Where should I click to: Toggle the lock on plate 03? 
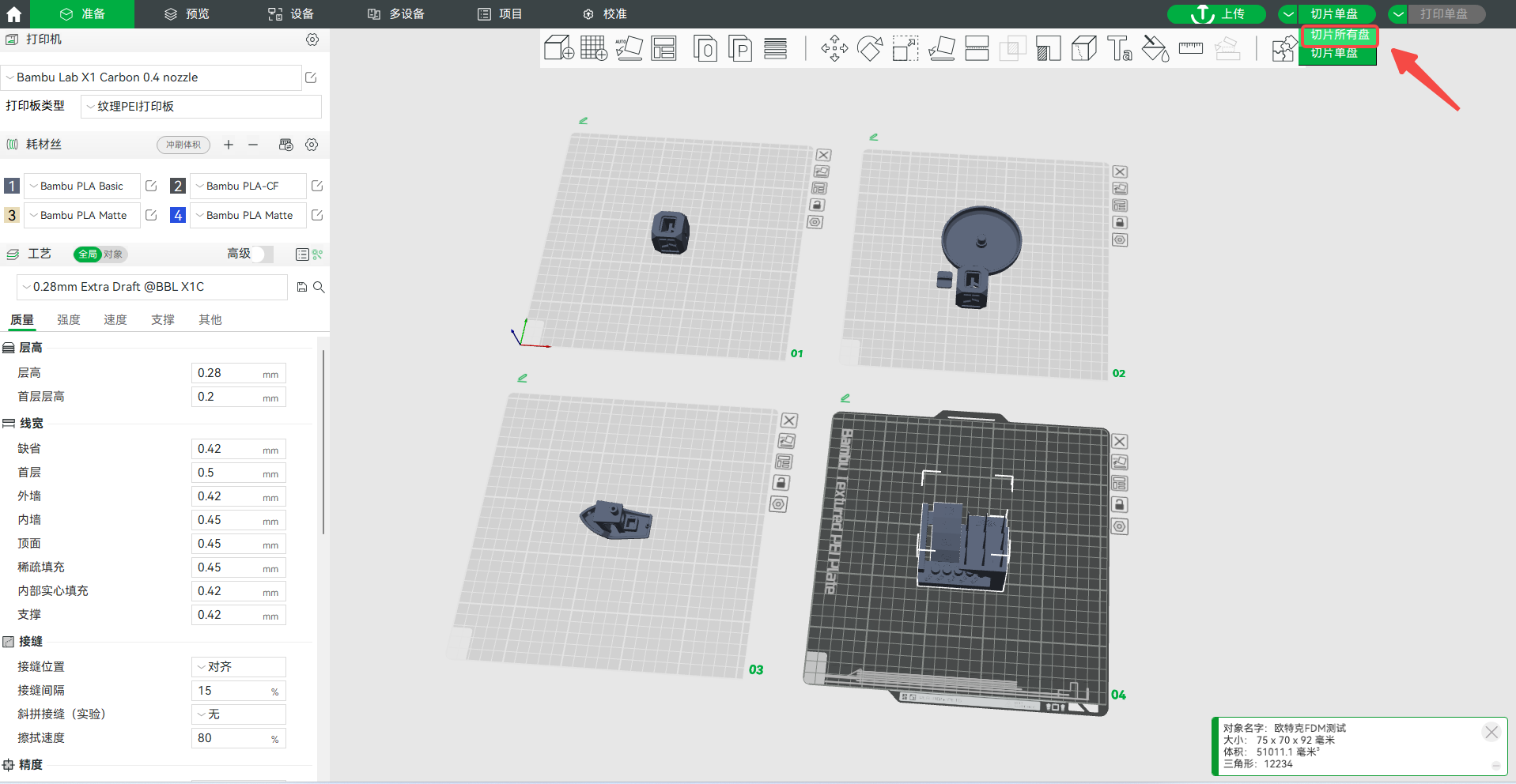[x=781, y=482]
